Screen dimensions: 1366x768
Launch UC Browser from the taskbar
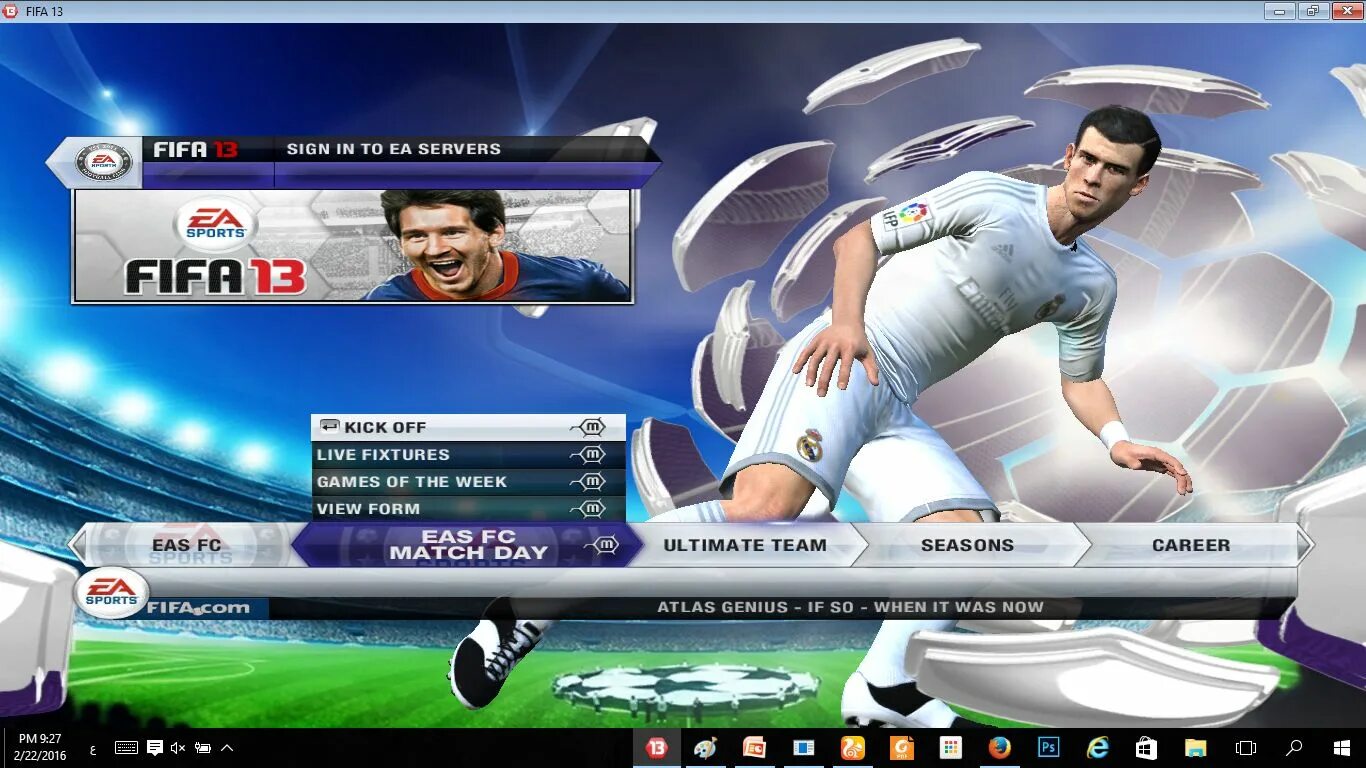tap(852, 747)
